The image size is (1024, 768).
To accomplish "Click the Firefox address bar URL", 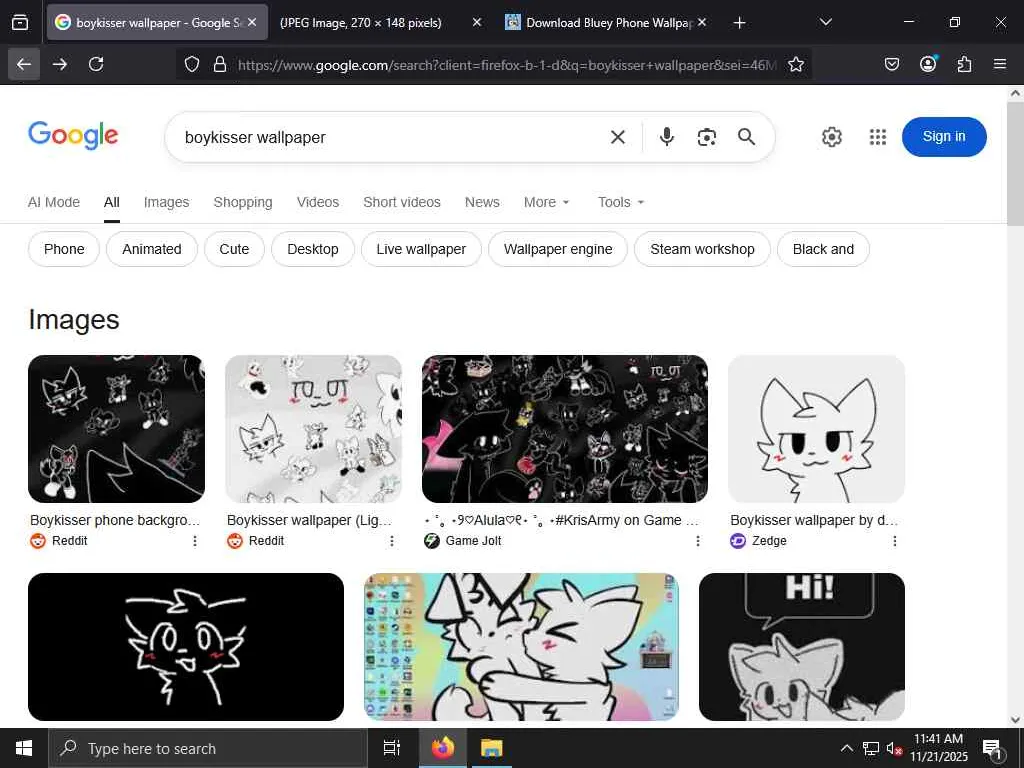I will click(507, 65).
